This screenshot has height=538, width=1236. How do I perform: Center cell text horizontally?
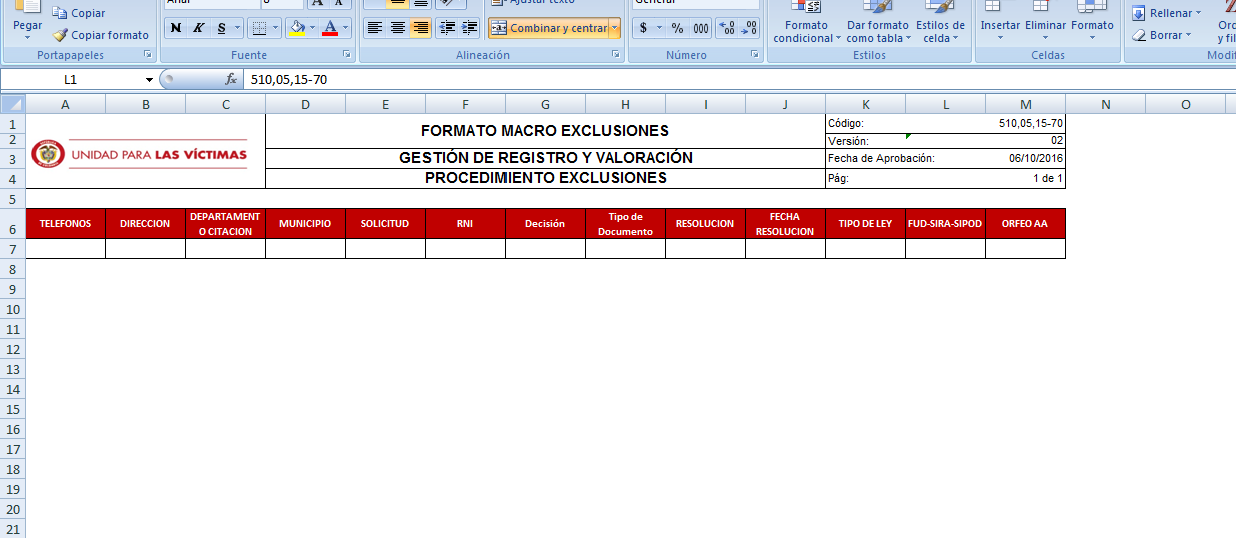pyautogui.click(x=398, y=28)
